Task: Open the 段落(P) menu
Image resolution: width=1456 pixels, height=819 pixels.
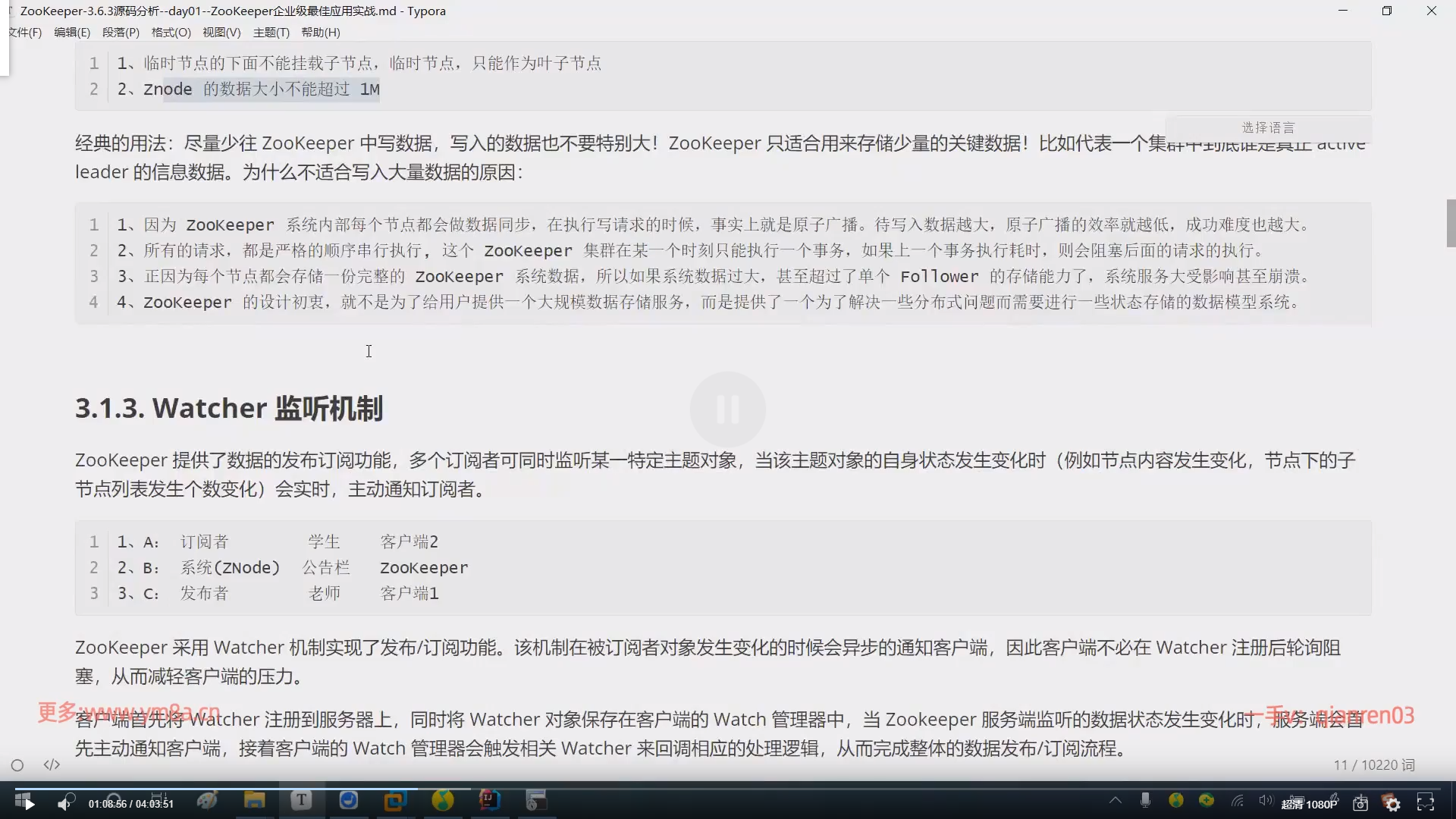Action: (x=121, y=32)
